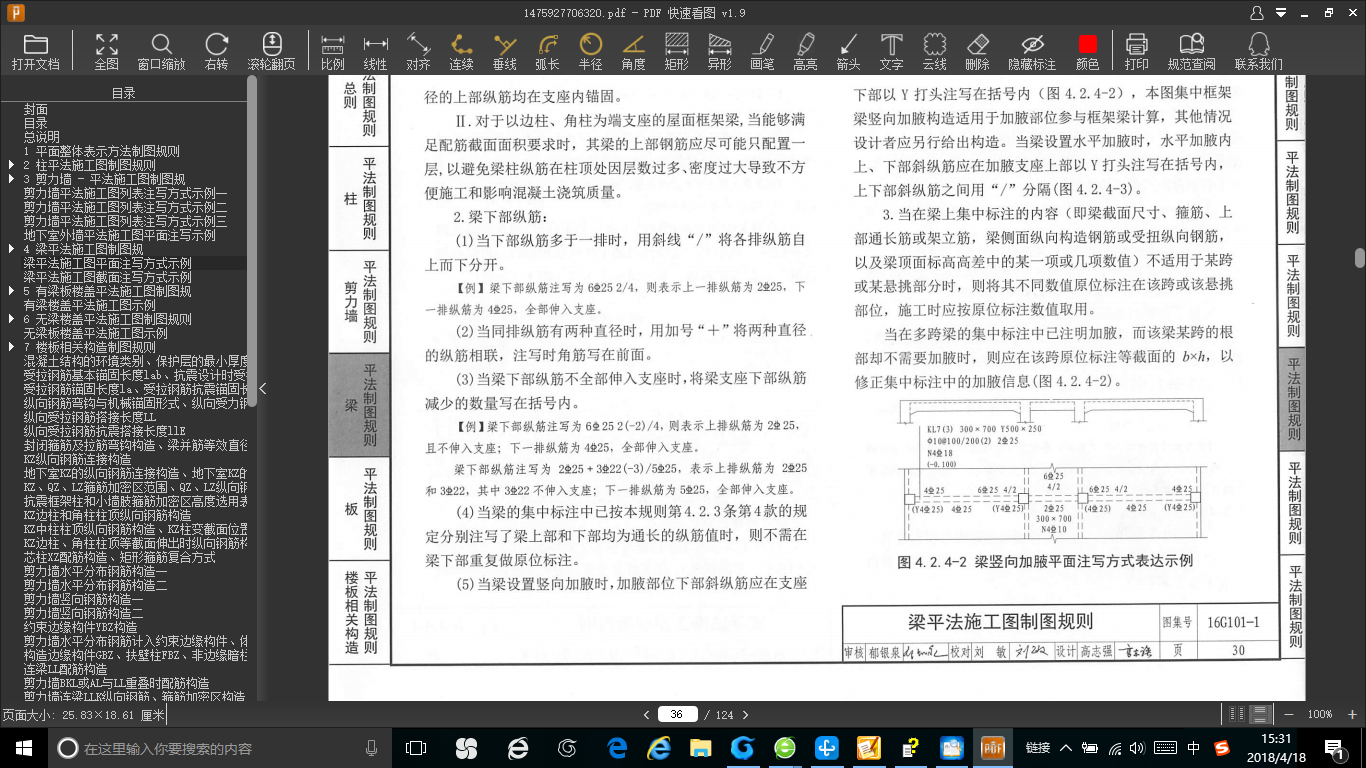The width and height of the screenshot is (1366, 768).
Task: Choose the 连续 continuous measure tool
Action: [461, 51]
